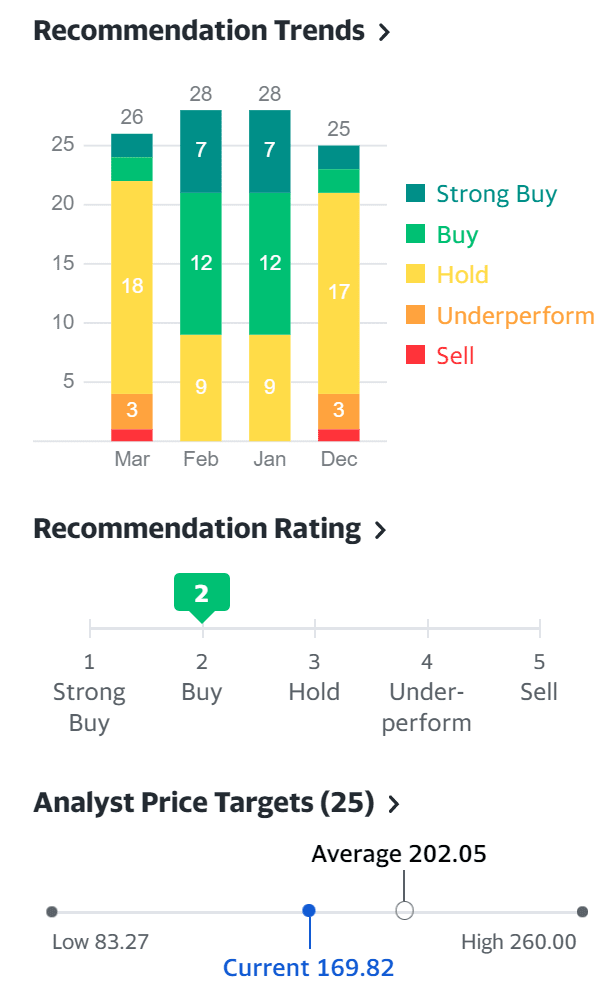Open Analyst Price Targets (25) heading
The width and height of the screenshot is (616, 1001).
(x=203, y=802)
